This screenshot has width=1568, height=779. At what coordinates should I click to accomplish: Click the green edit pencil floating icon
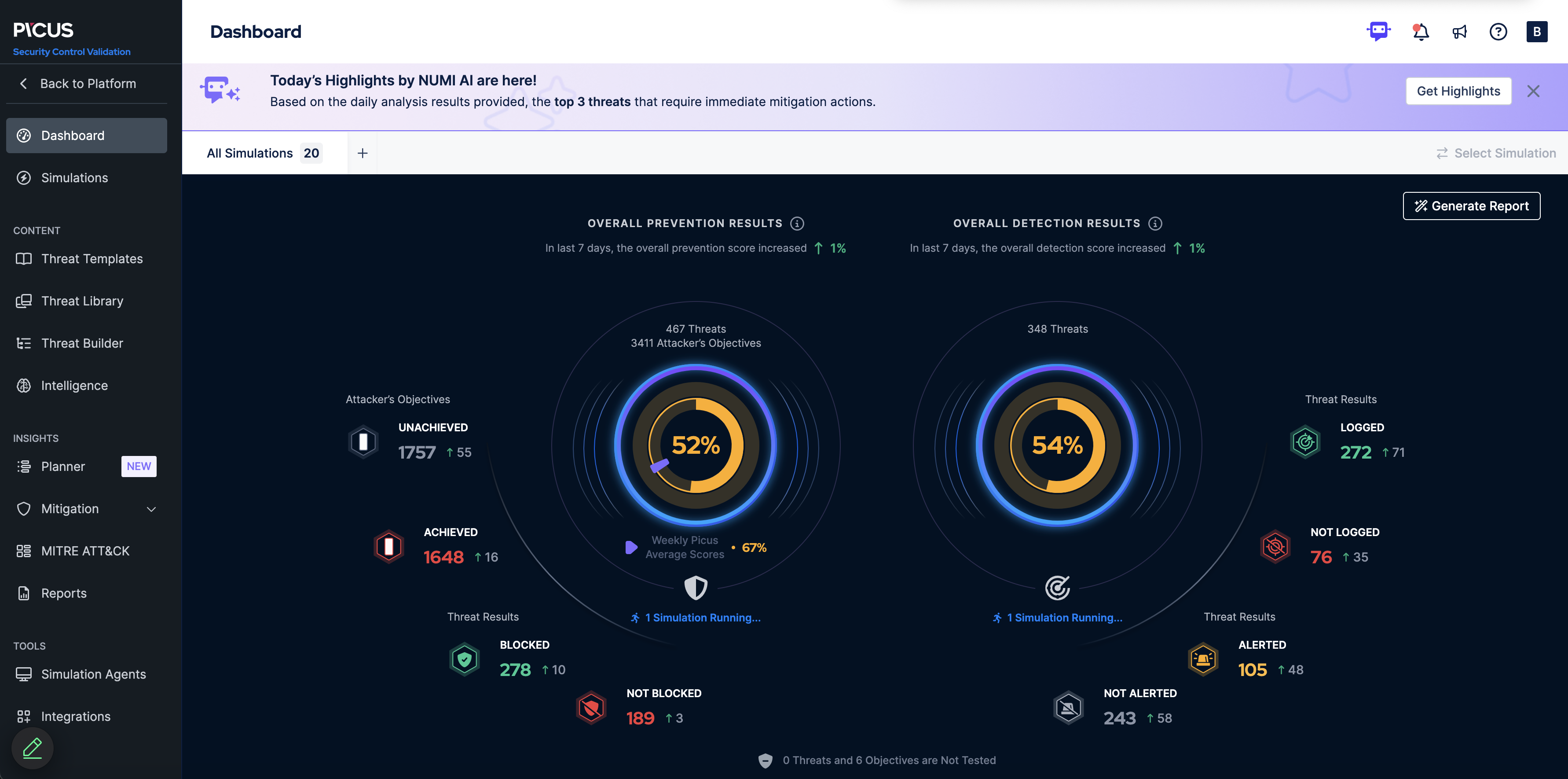pos(32,748)
